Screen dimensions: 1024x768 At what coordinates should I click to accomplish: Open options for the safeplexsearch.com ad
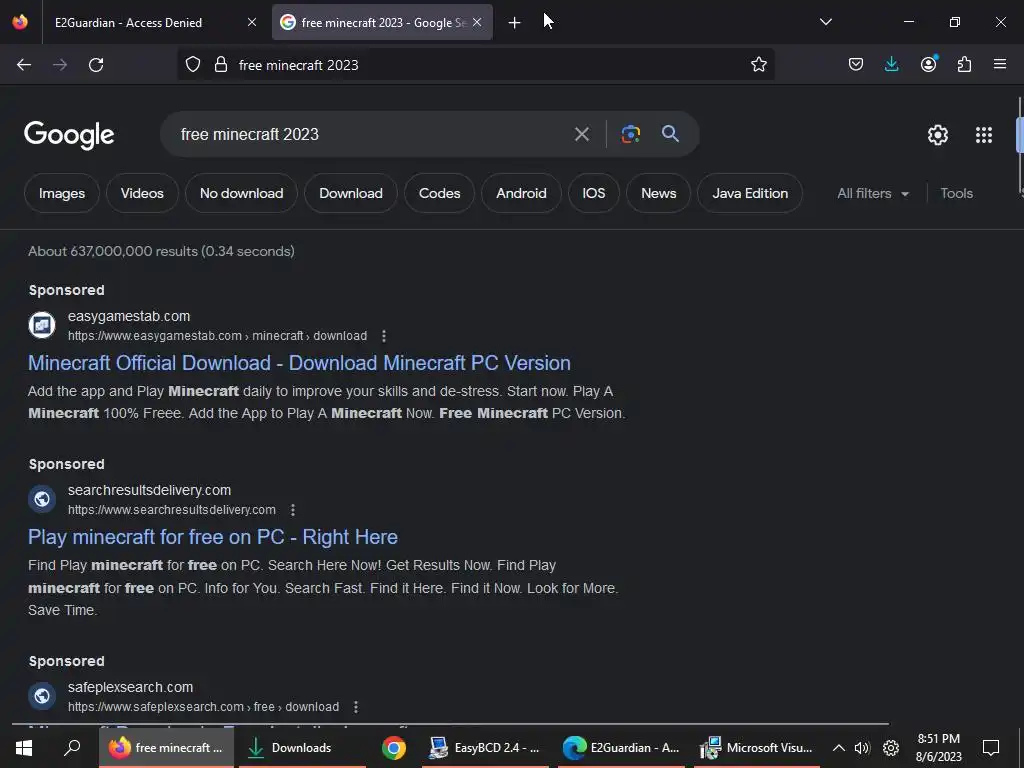coord(356,707)
